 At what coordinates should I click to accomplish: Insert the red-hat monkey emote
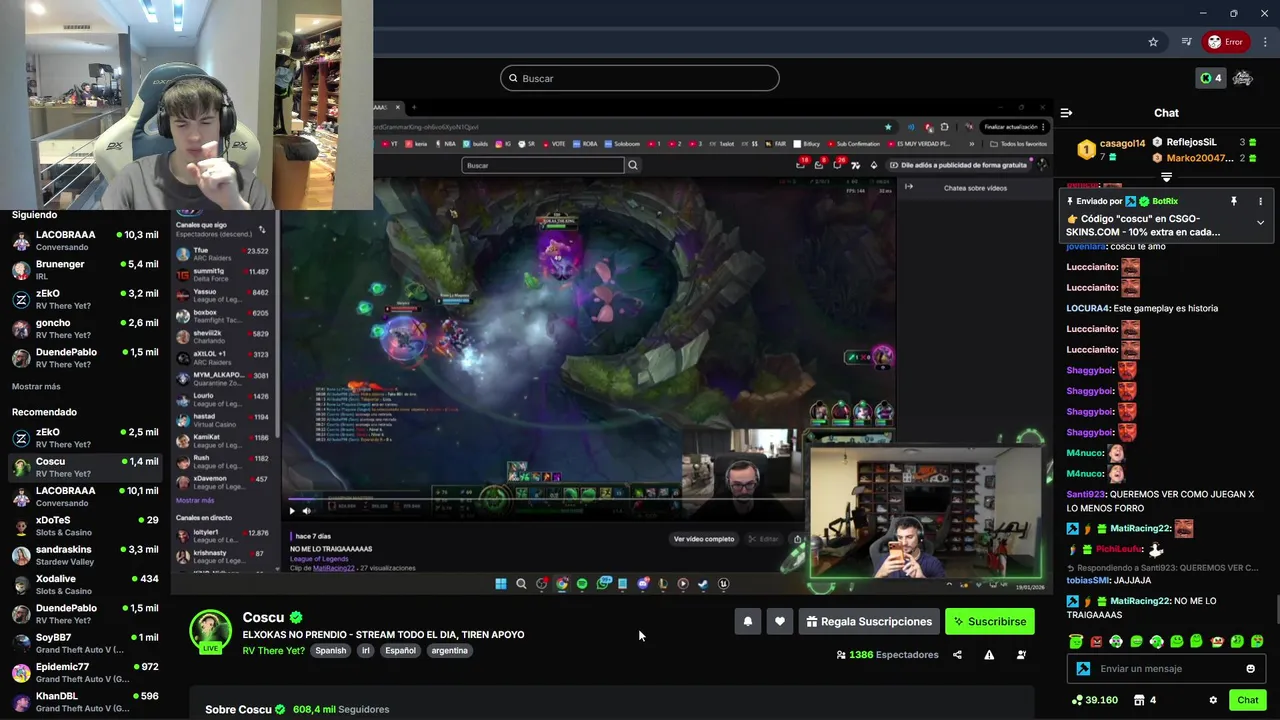click(x=1216, y=642)
